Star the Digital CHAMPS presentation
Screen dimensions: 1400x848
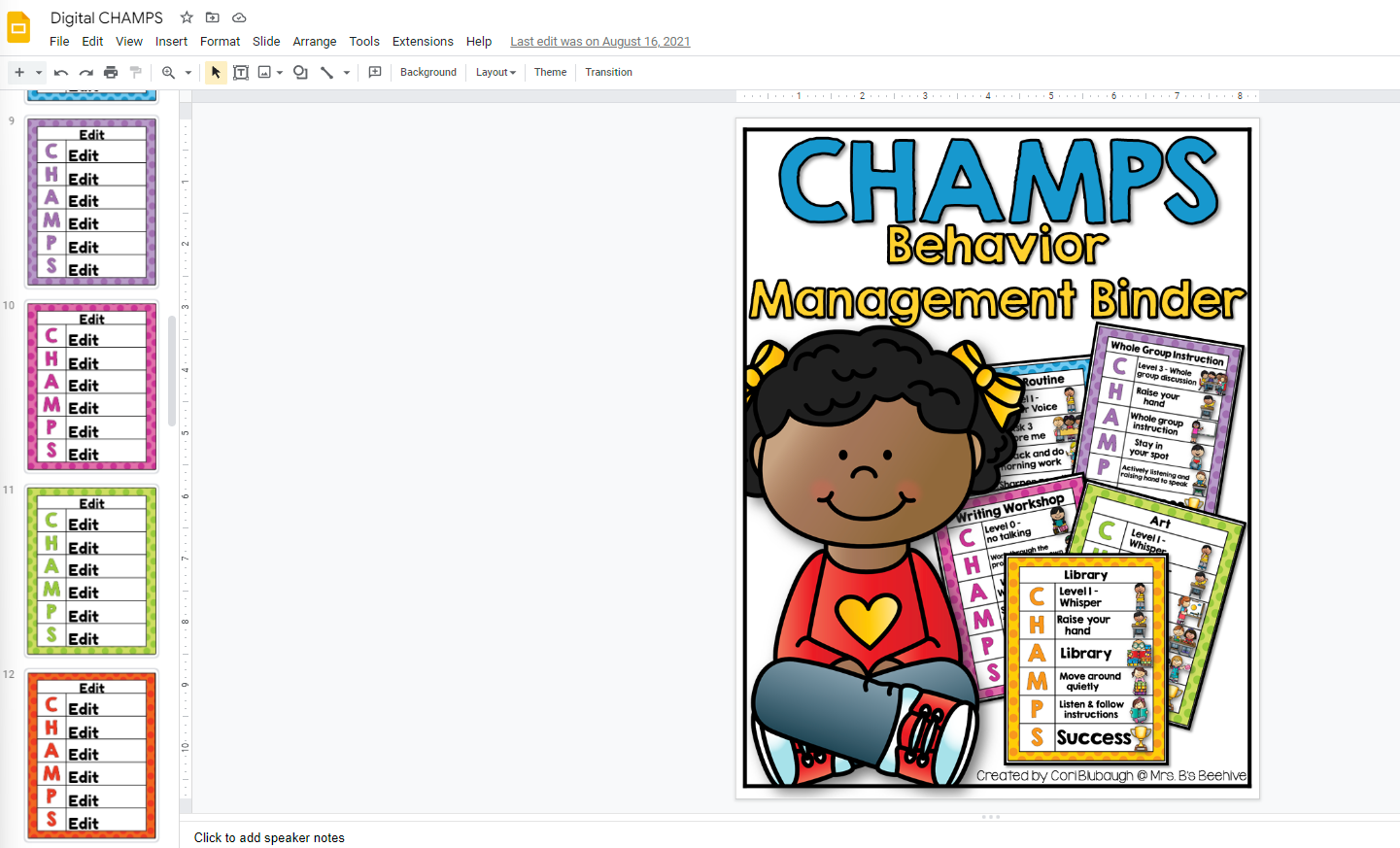[x=186, y=17]
